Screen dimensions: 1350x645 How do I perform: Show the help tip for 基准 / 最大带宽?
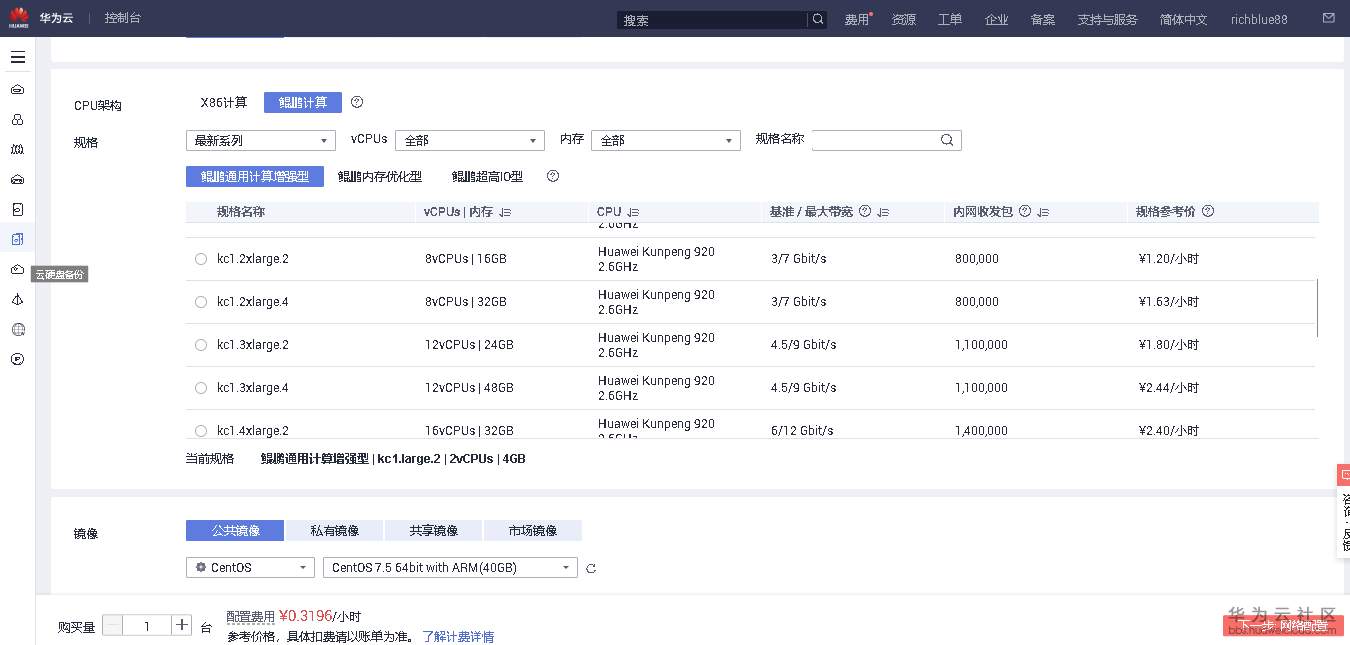[865, 211]
